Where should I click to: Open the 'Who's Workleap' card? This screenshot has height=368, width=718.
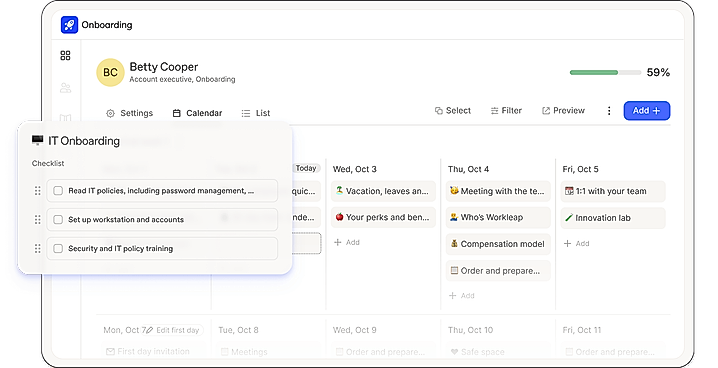[498, 217]
